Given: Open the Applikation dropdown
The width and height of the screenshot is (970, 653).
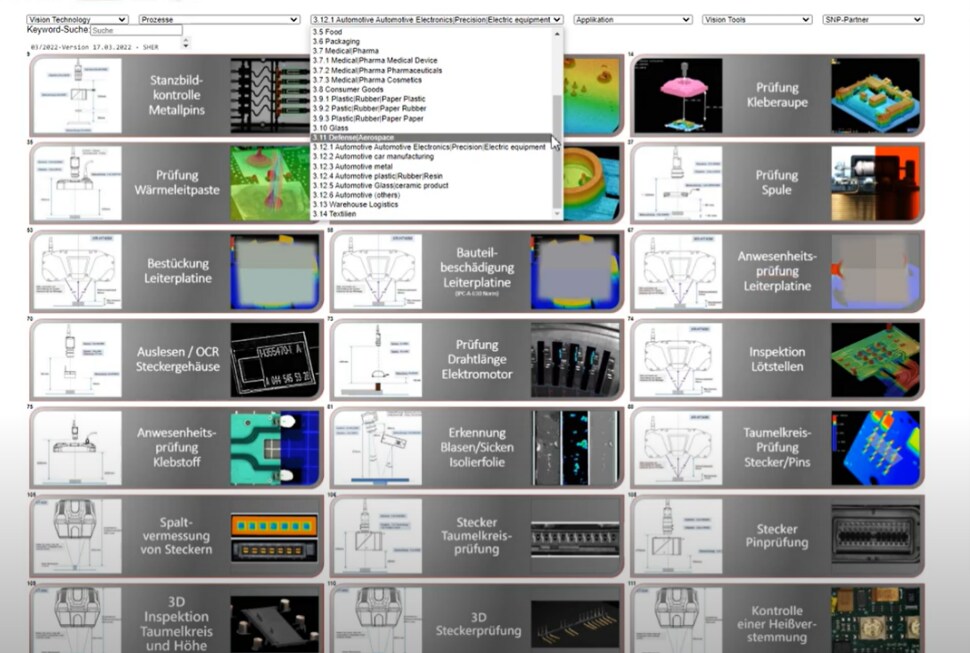Looking at the screenshot, I should pyautogui.click(x=632, y=19).
